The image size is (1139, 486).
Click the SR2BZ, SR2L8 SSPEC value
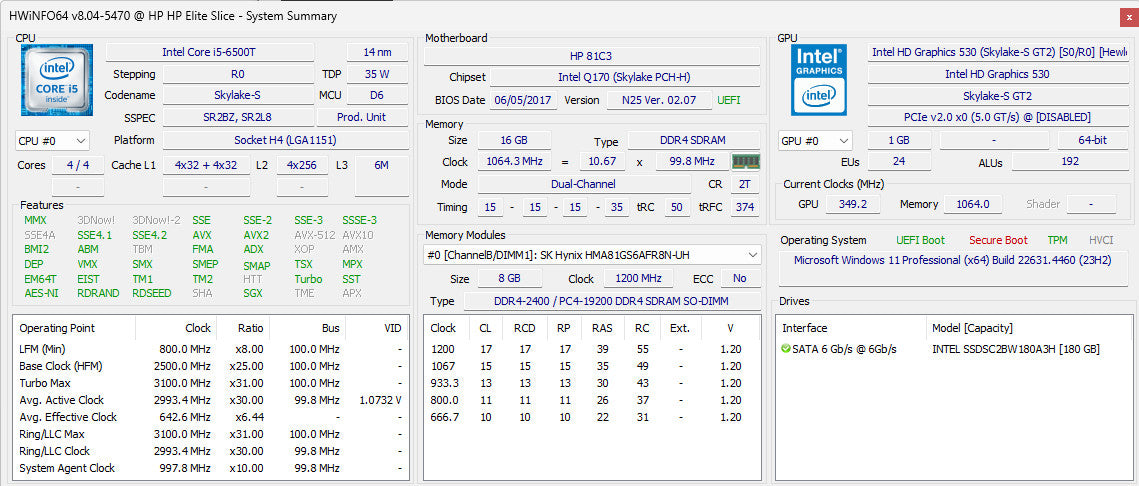tap(238, 117)
